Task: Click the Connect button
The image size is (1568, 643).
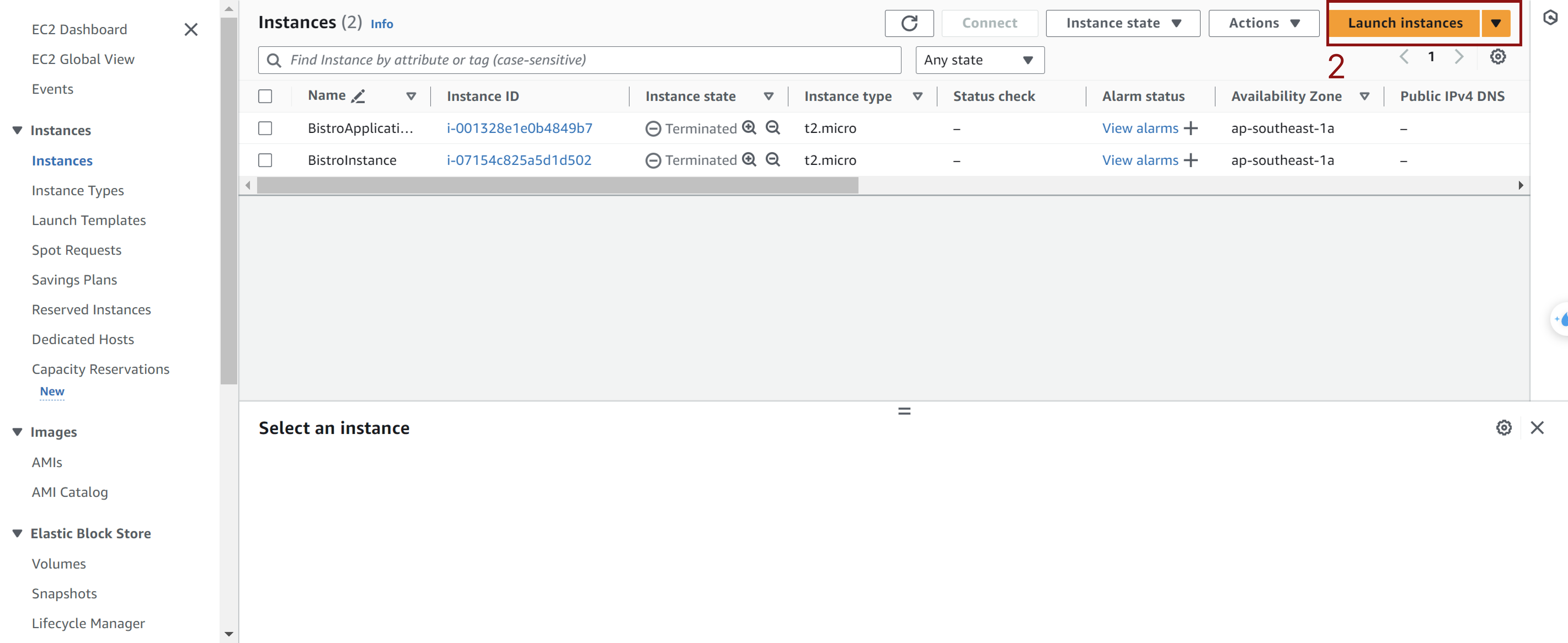Action: tap(989, 23)
